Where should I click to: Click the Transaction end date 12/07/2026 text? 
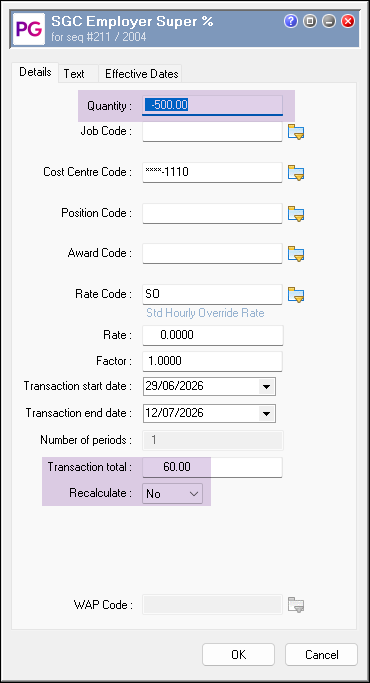pos(174,413)
